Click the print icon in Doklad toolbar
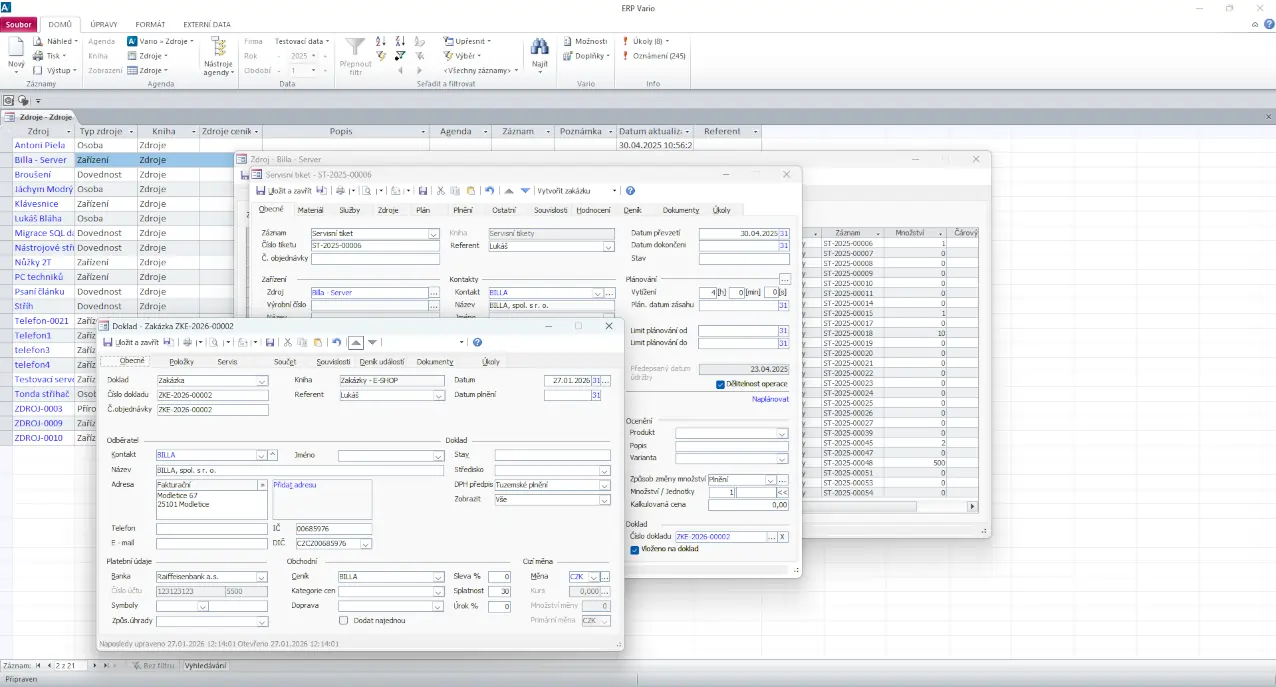1276x687 pixels. coord(186,342)
